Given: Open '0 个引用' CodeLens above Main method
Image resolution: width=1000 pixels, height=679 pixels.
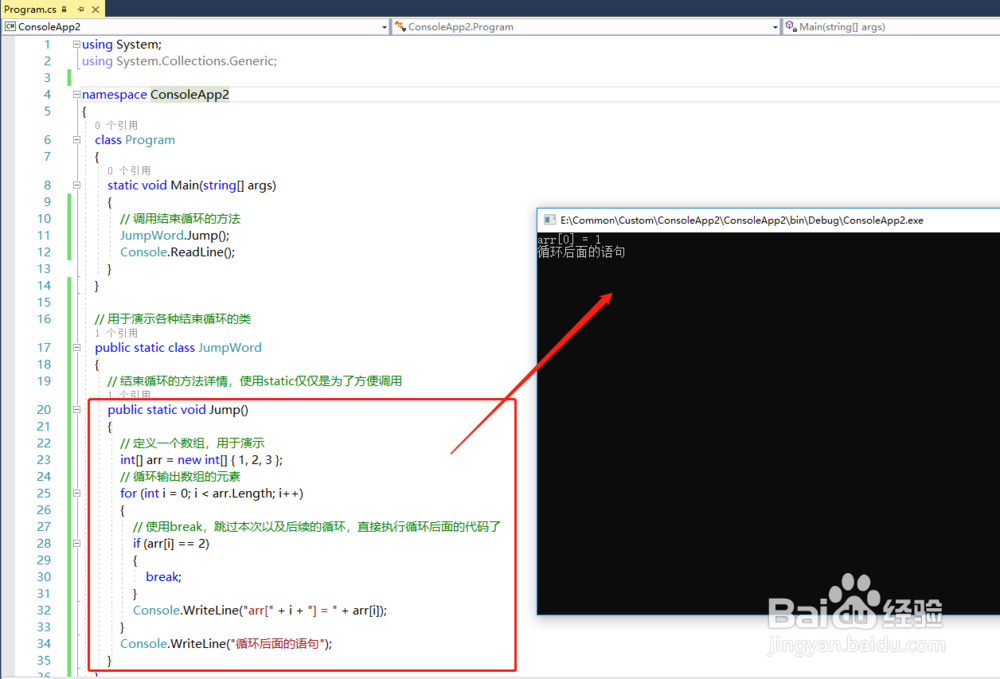Looking at the screenshot, I should pyautogui.click(x=129, y=171).
